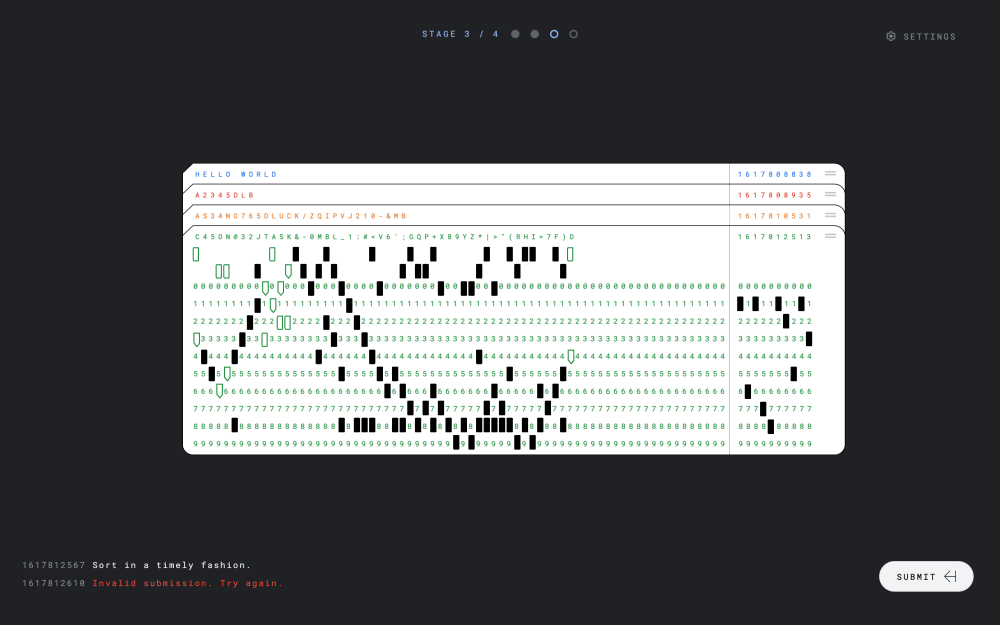
Task: Click the 'Invalid submission. Try again.' message
Action: point(188,583)
